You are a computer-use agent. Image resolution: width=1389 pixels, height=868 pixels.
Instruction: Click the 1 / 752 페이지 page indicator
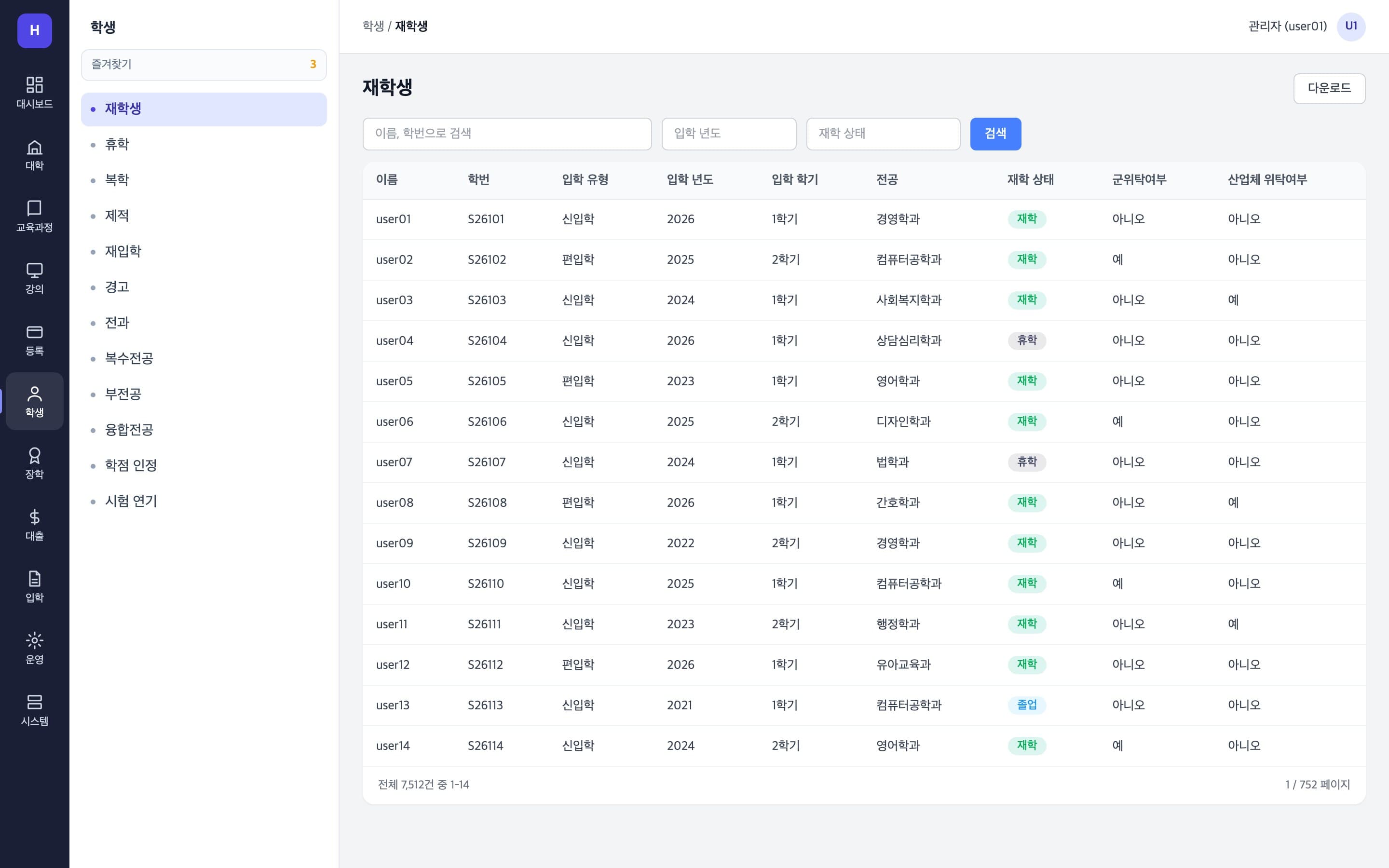pos(1317,785)
